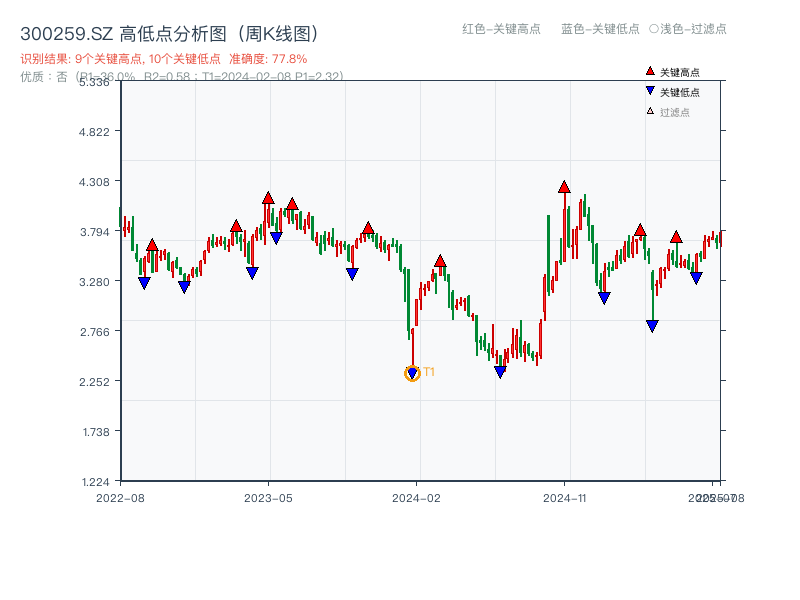Click the leftmost red high-point triangle
This screenshot has width=800, height=600.
152,245
